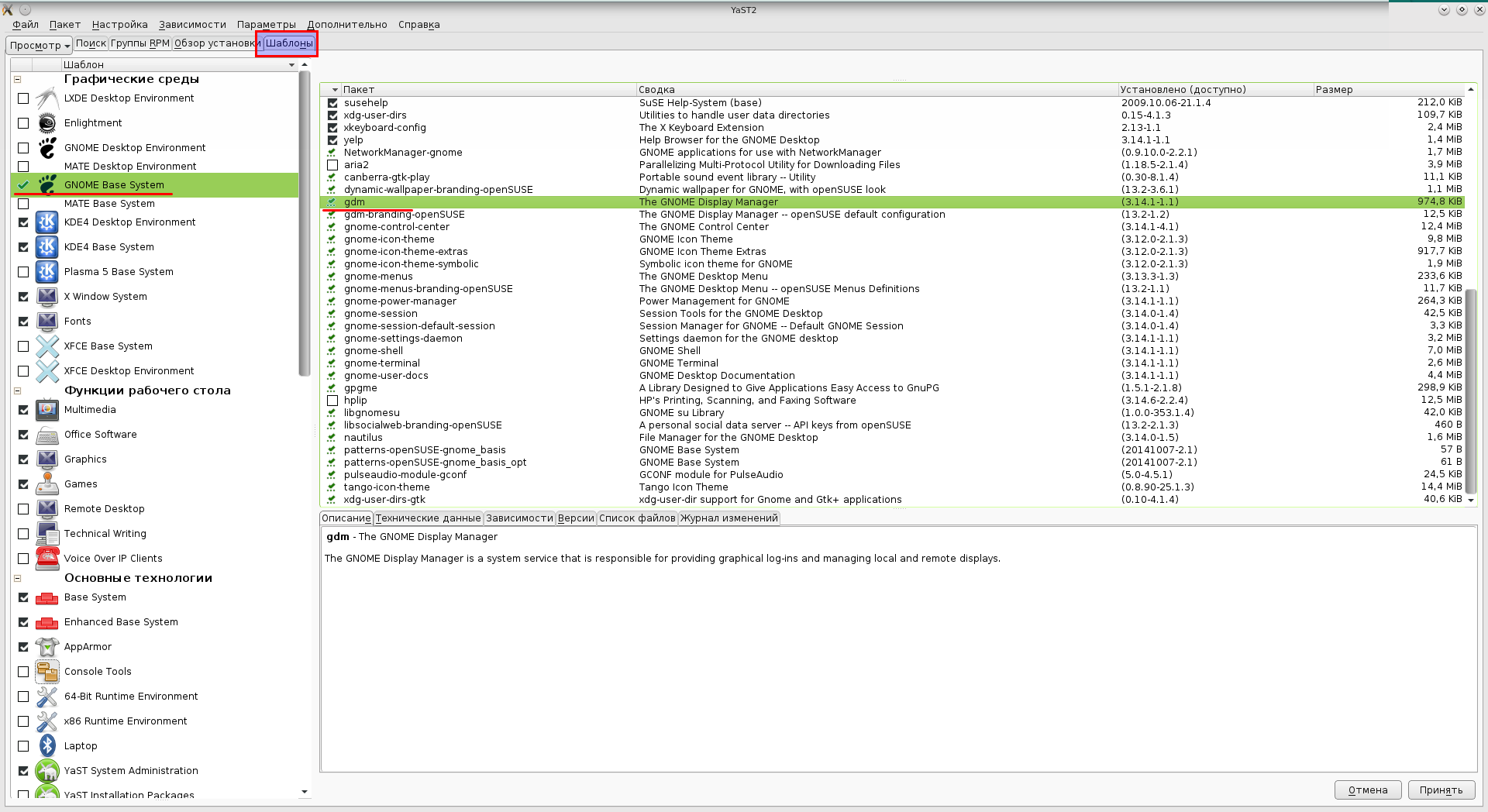This screenshot has width=1488, height=812.
Task: Click the Multimedia pattern icon
Action: pos(47,410)
